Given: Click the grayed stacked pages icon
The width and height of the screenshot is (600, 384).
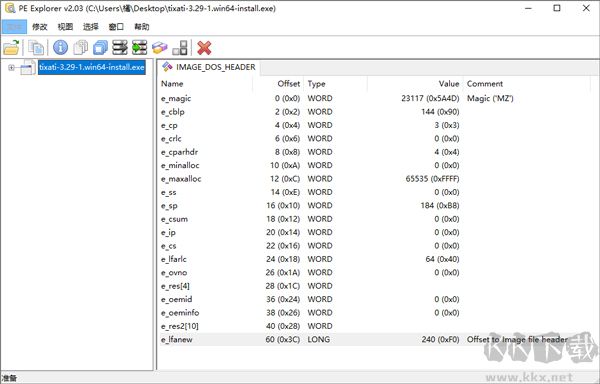Looking at the screenshot, I should click(x=80, y=47).
